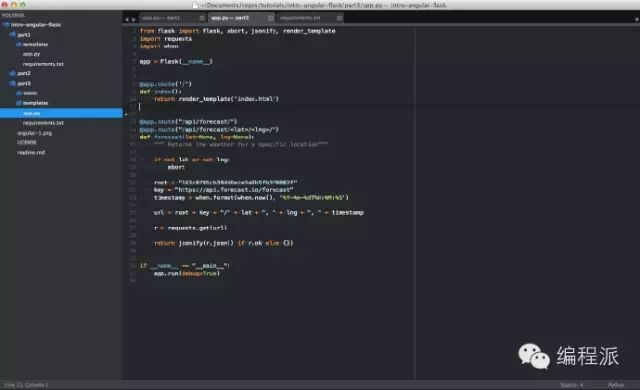
Task: Click Line 11, Column 1 status text
Action: [x=26, y=385]
